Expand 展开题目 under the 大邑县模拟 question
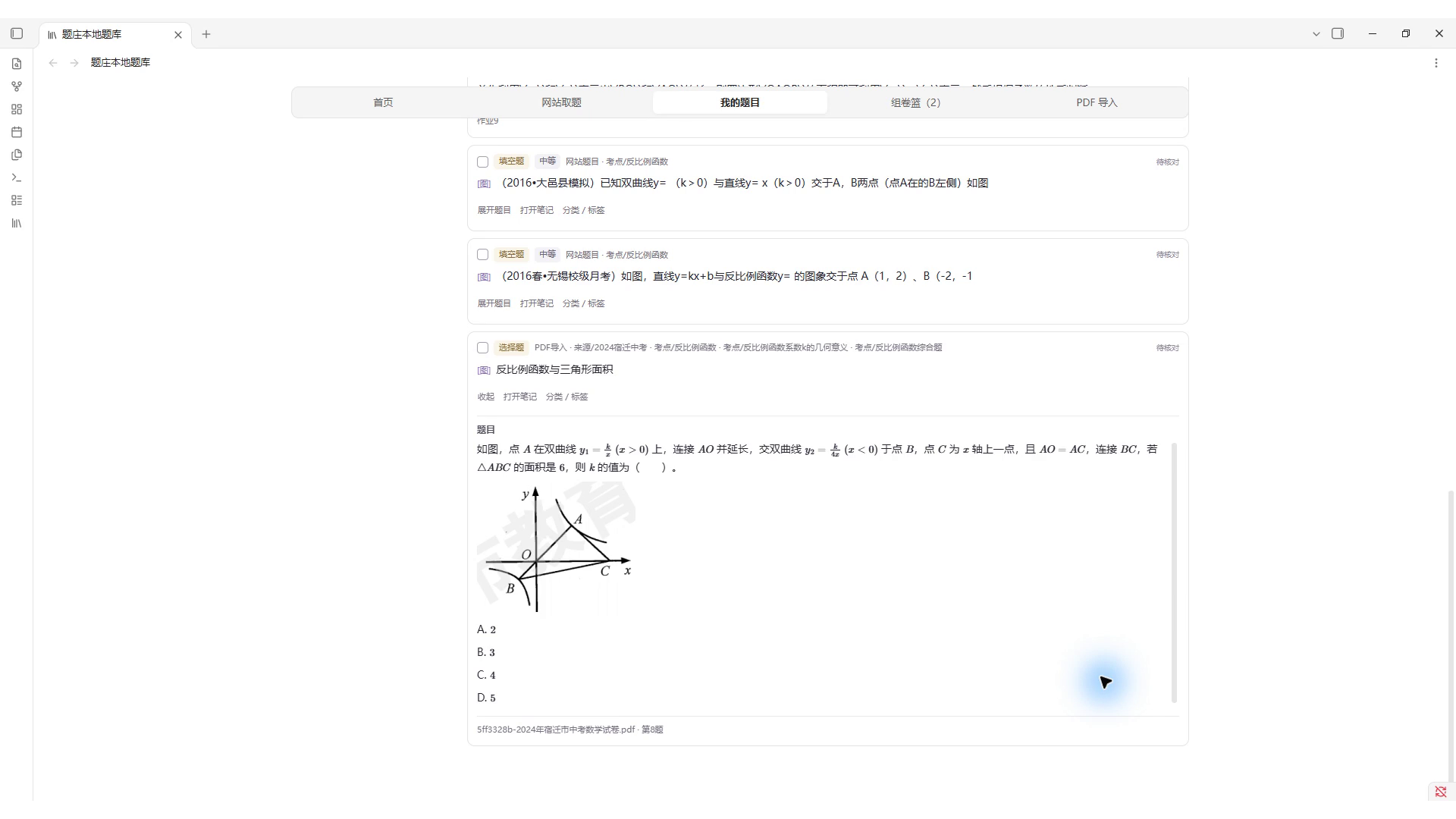 494,210
